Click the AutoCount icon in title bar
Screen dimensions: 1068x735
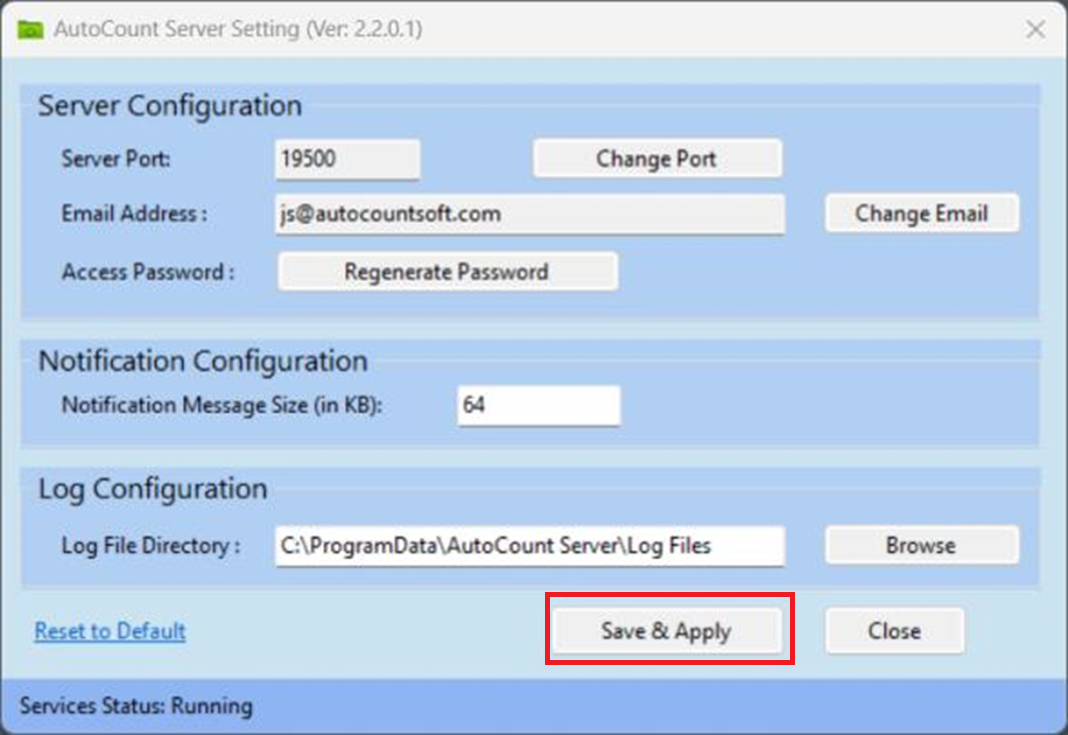pyautogui.click(x=29, y=30)
